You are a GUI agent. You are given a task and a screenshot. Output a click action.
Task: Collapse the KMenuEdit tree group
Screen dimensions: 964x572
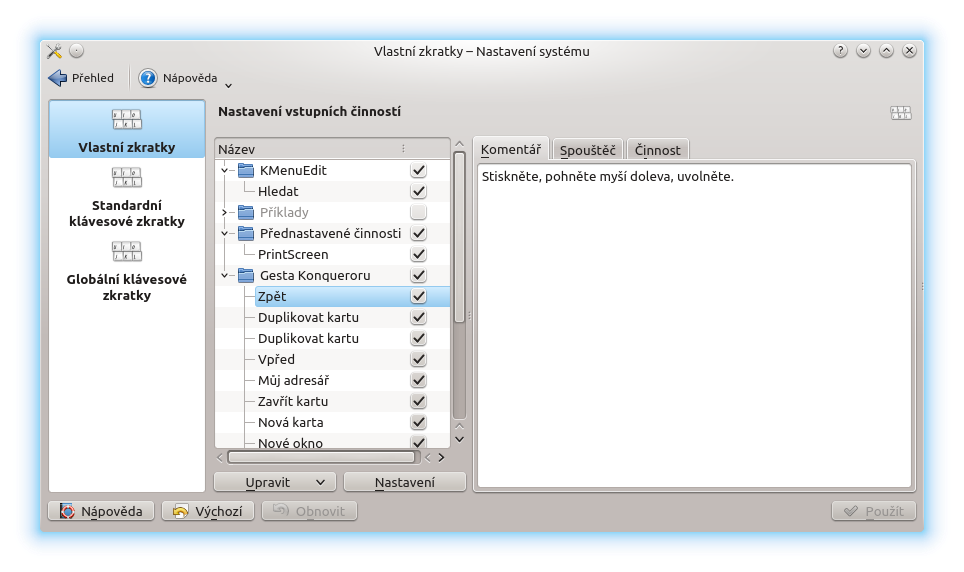224,170
